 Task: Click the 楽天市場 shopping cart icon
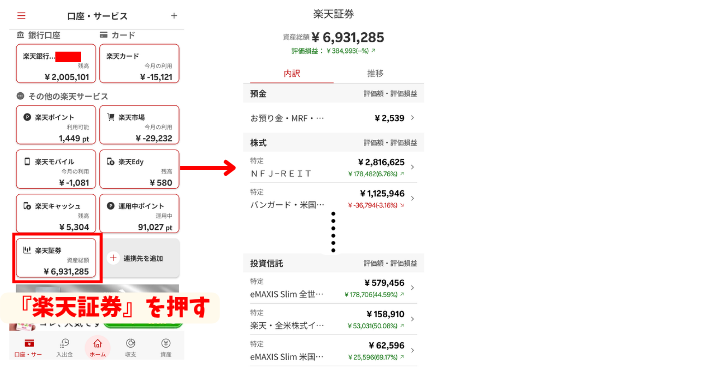tap(111, 117)
